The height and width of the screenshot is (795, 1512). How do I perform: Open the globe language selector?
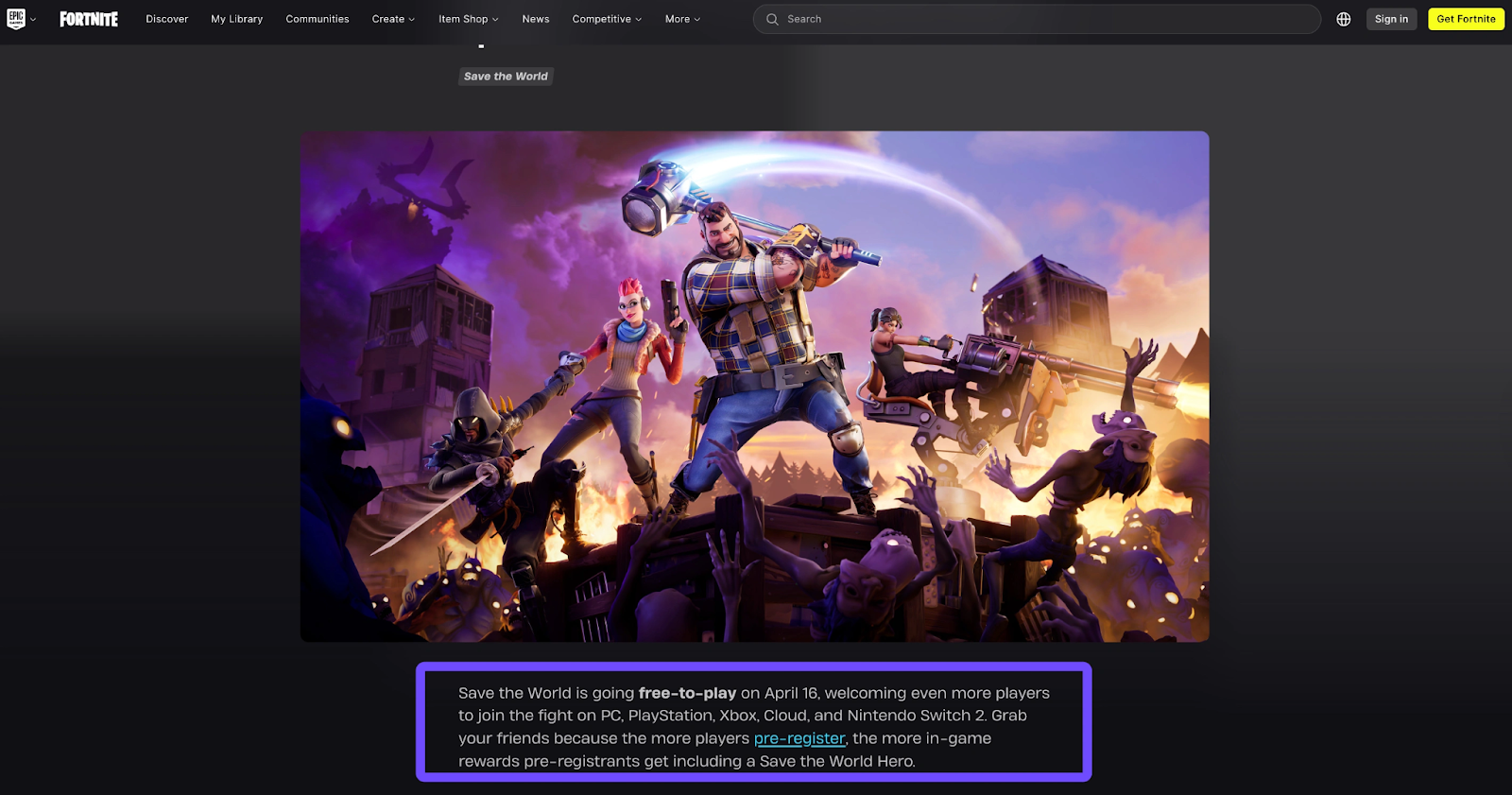tap(1343, 19)
